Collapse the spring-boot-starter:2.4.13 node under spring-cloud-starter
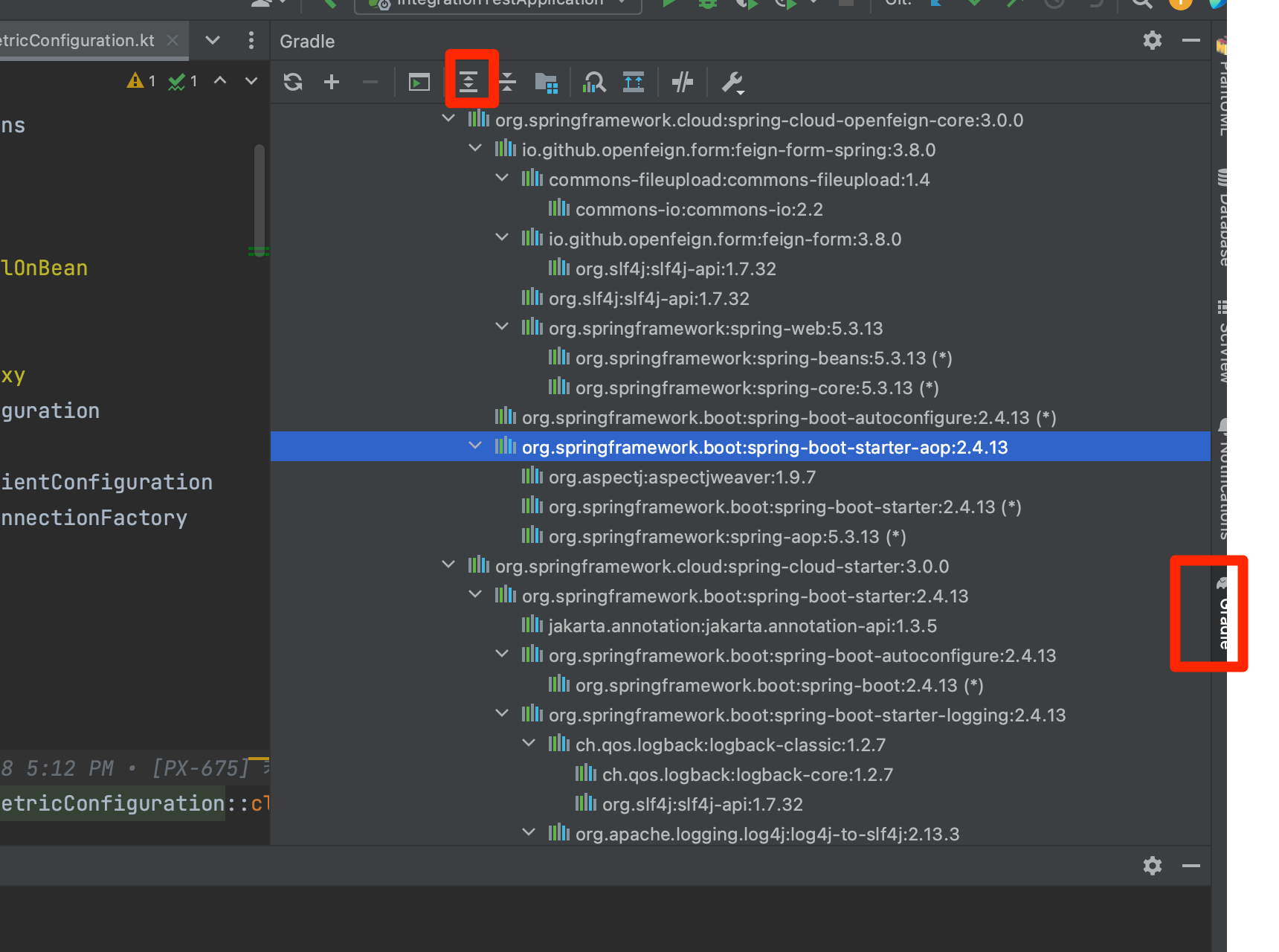The width and height of the screenshot is (1279, 952). pos(475,595)
